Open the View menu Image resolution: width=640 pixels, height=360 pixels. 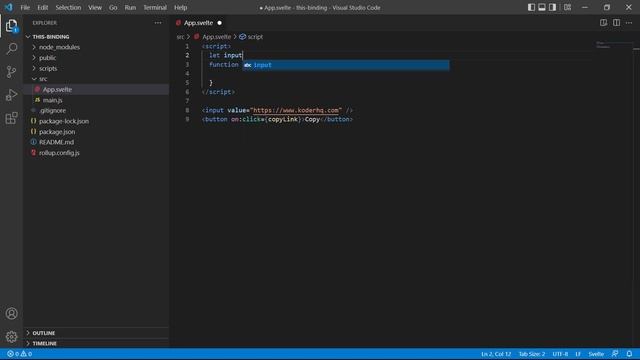click(x=95, y=7)
